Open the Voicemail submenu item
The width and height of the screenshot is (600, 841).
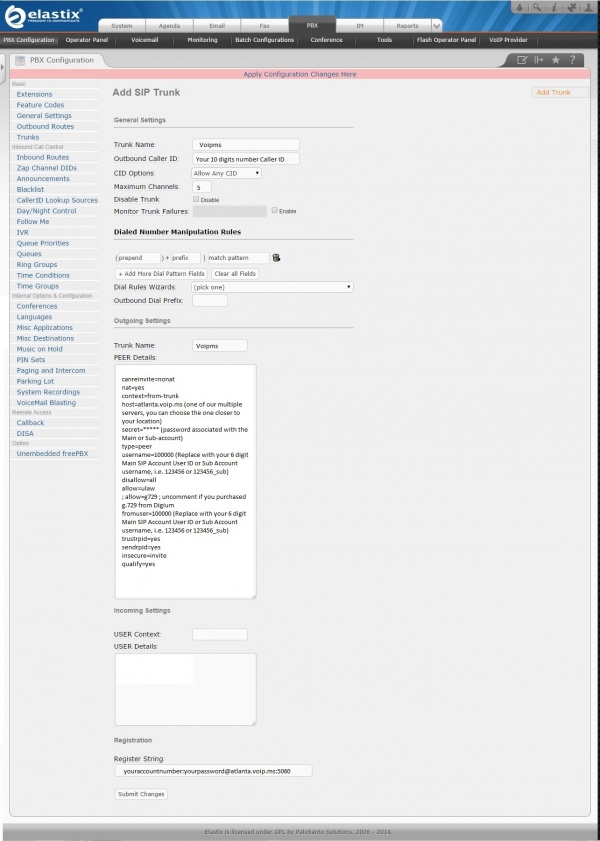pos(145,40)
